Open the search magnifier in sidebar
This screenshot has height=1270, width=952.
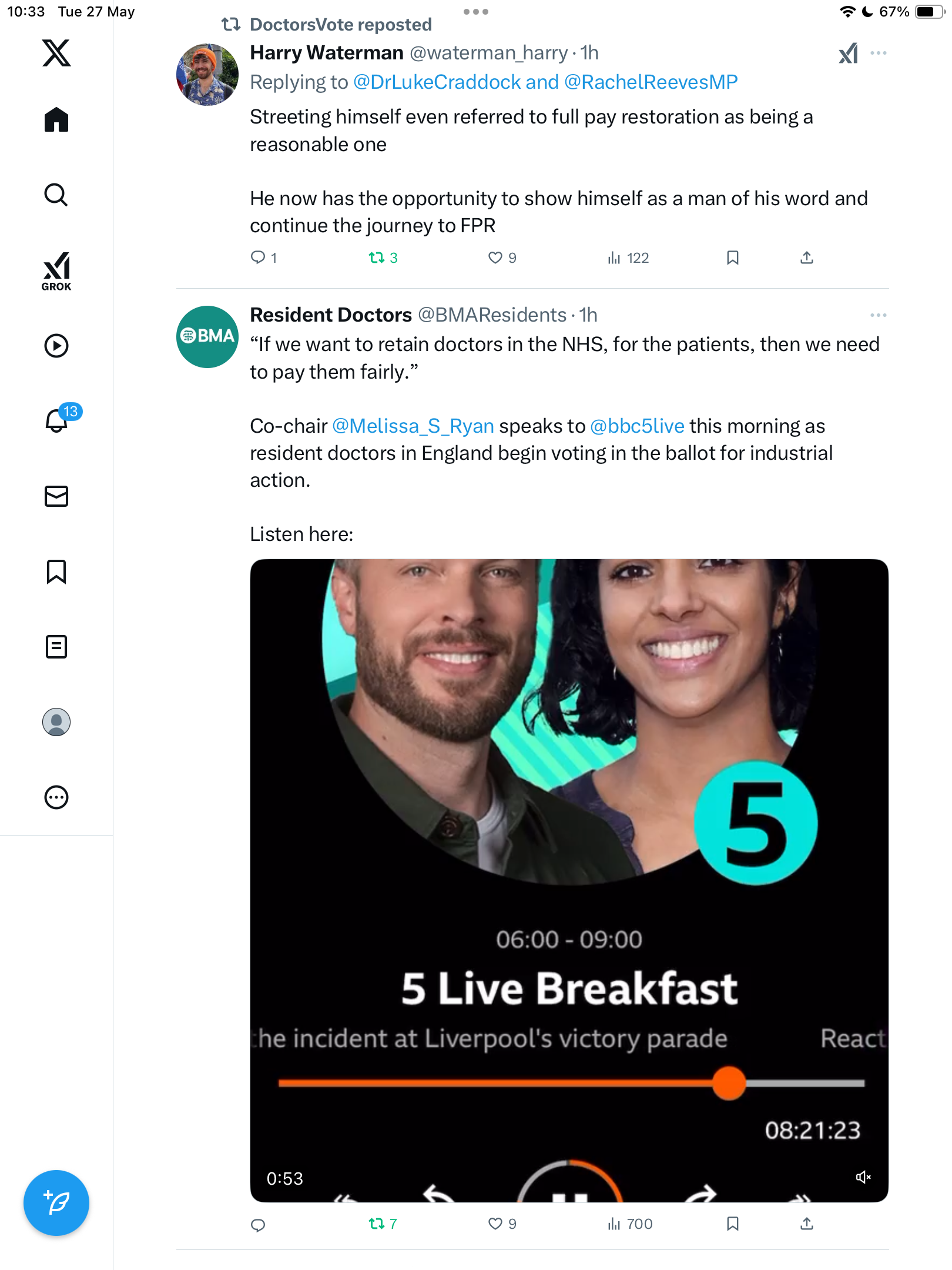coord(56,195)
